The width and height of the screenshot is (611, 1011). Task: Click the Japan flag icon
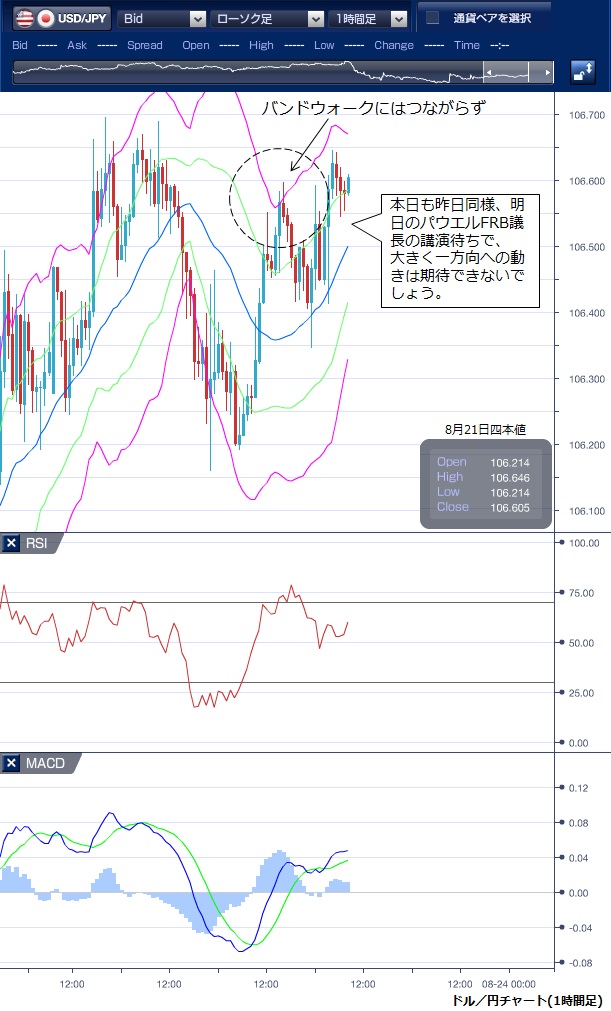(45, 18)
